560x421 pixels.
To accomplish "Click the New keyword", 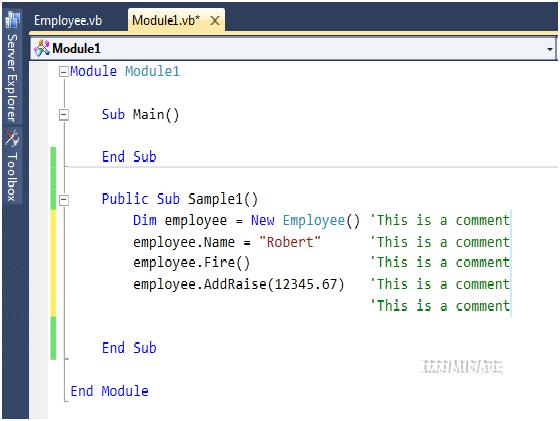I will tap(262, 220).
